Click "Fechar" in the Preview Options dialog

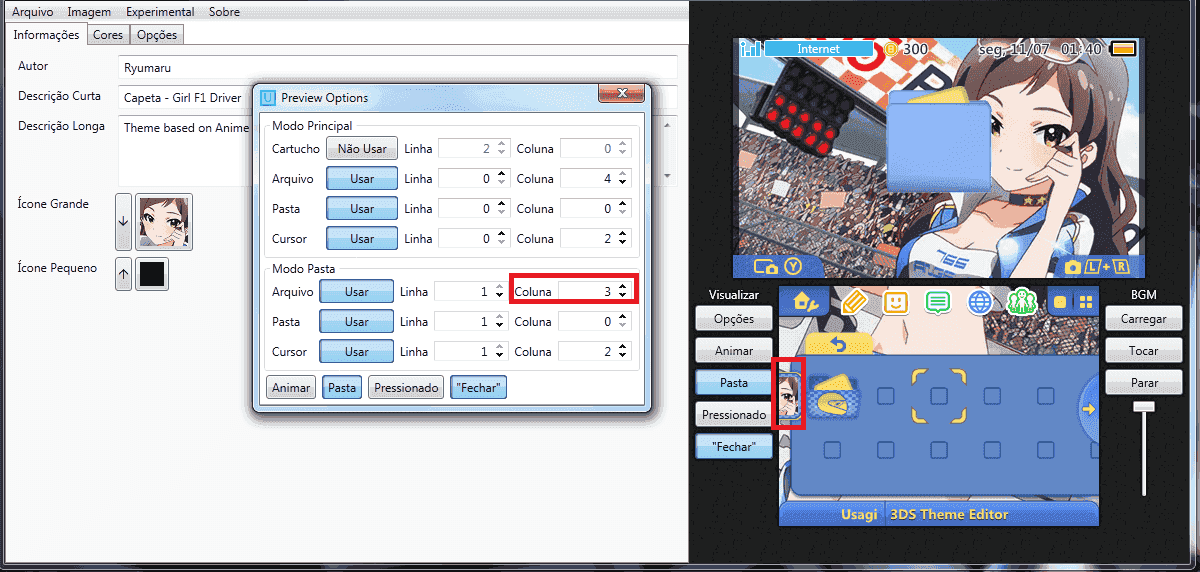point(478,388)
